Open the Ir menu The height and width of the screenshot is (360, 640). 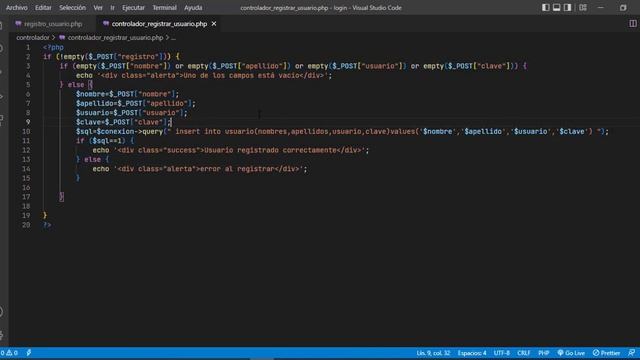coord(112,8)
